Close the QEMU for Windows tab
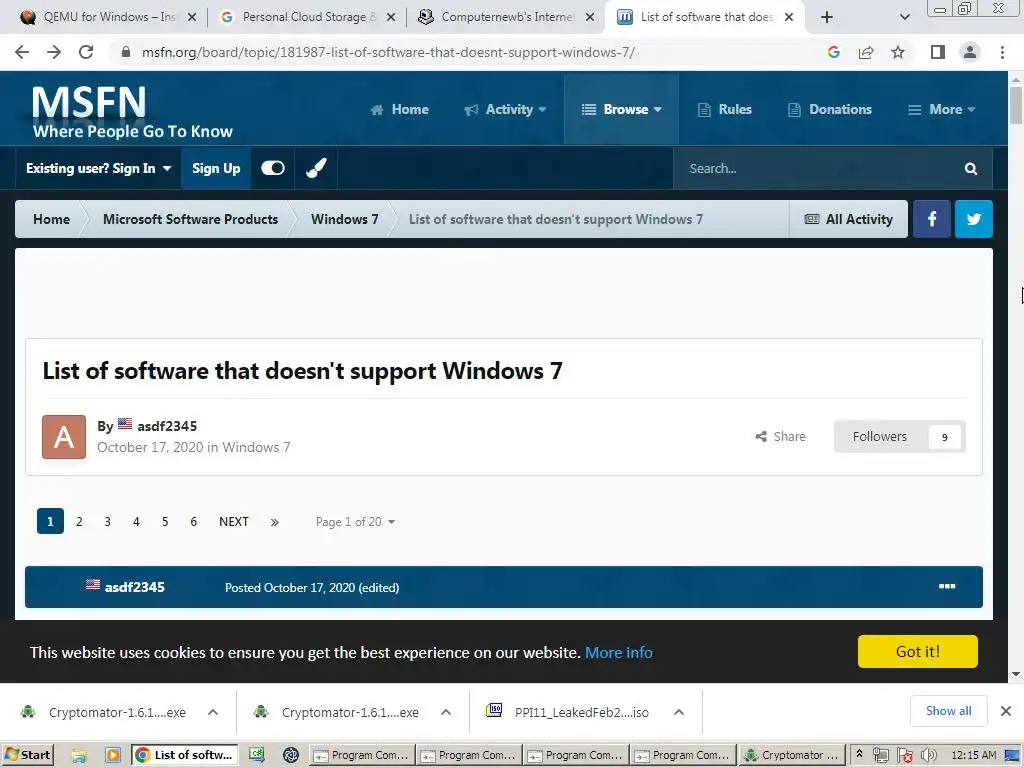The width and height of the screenshot is (1024, 768). [192, 17]
